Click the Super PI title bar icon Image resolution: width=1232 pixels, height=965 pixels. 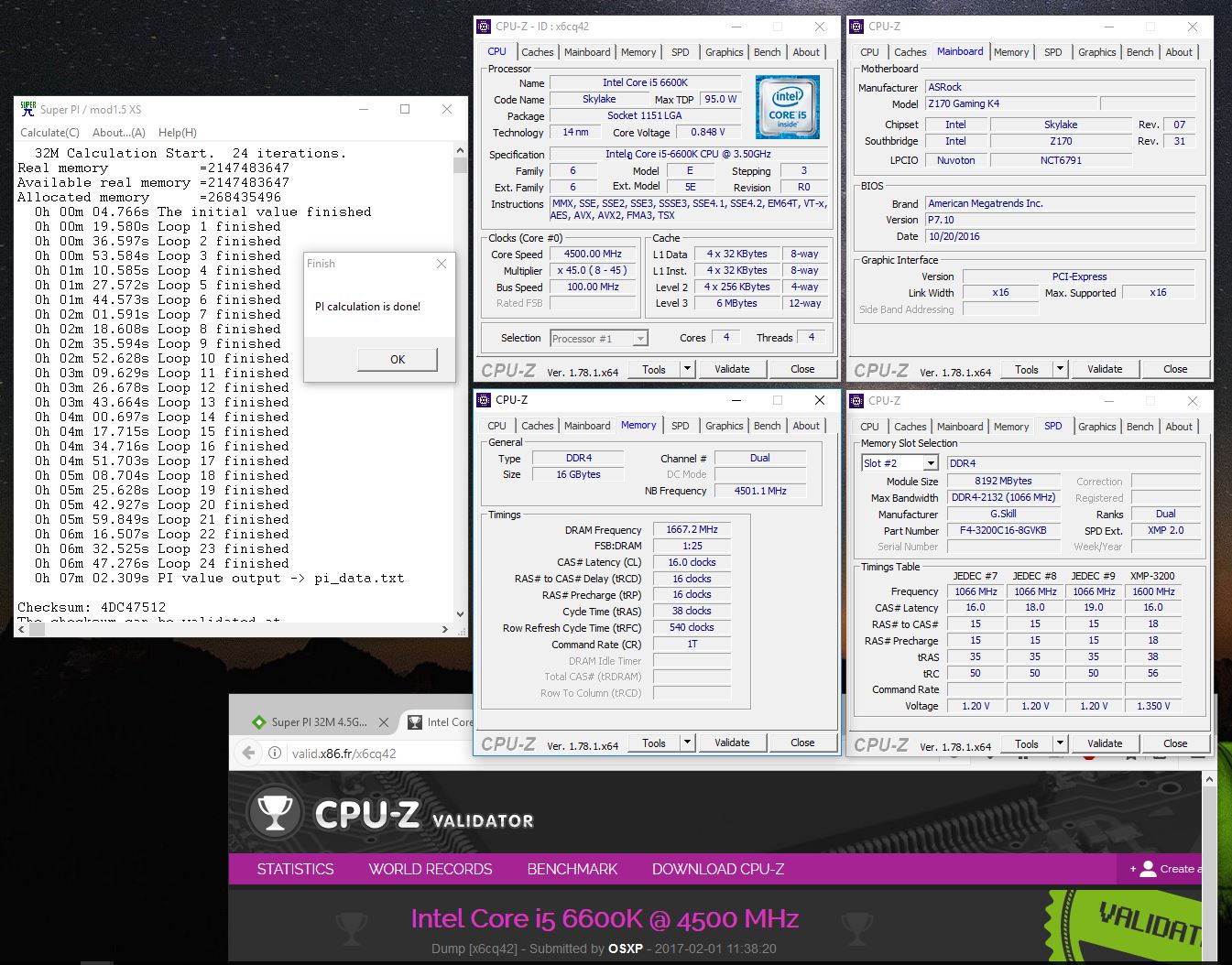tap(28, 109)
